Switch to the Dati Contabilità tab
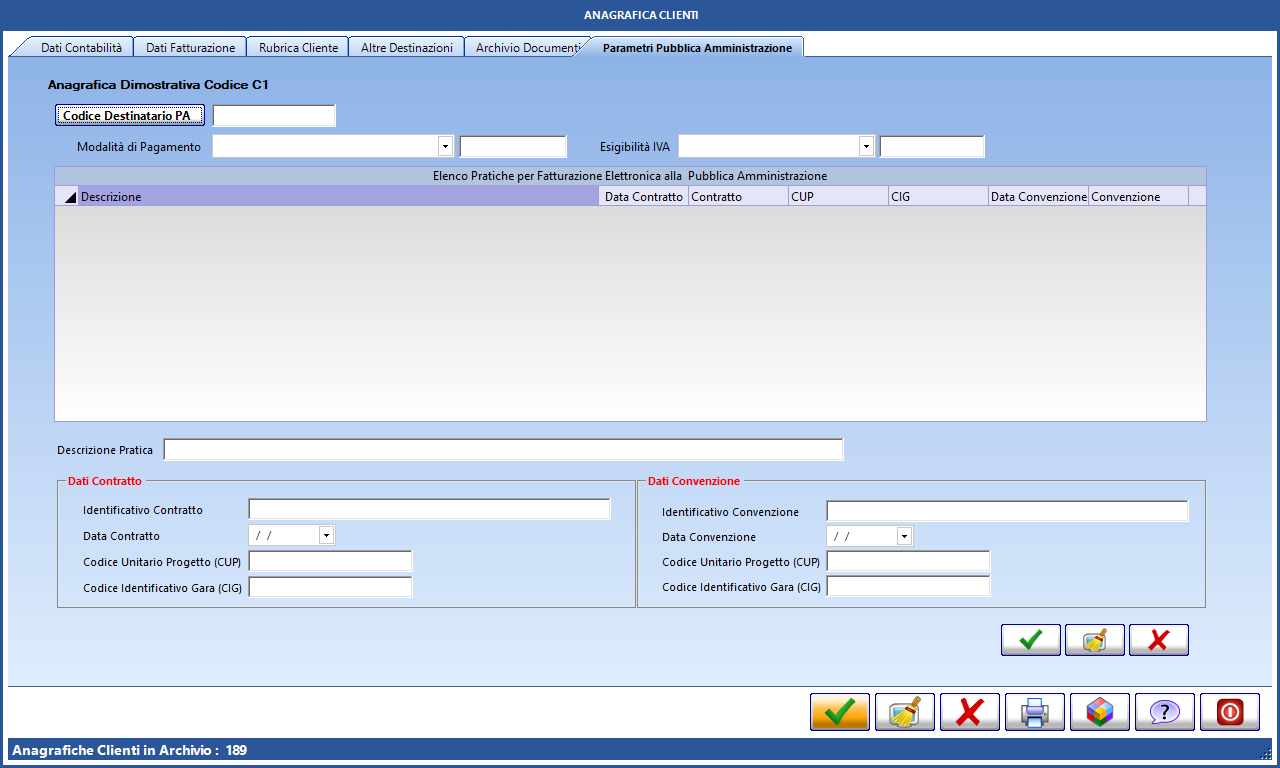 [x=81, y=47]
